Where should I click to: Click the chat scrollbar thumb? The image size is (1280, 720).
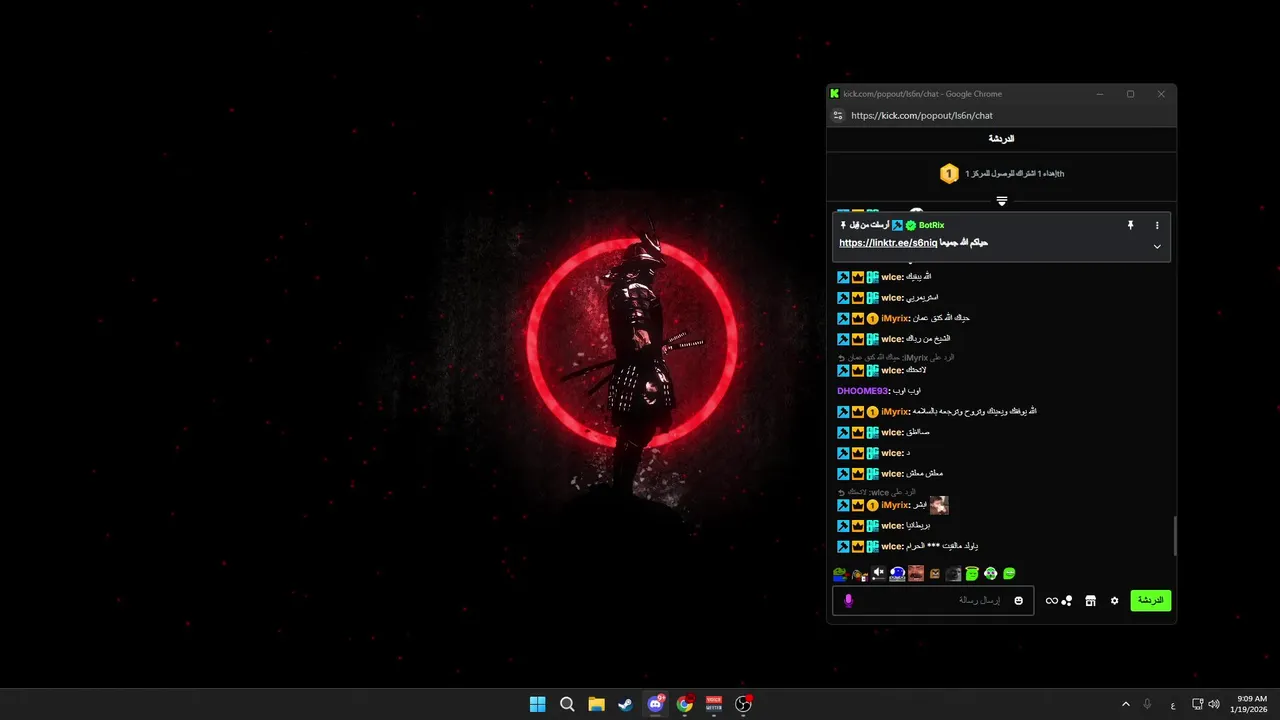coord(1175,537)
